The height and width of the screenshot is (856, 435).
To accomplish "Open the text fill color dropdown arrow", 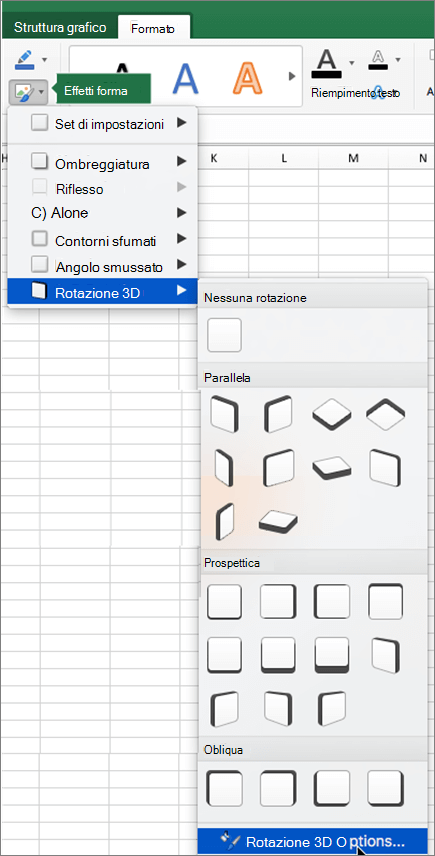I will pyautogui.click(x=352, y=61).
